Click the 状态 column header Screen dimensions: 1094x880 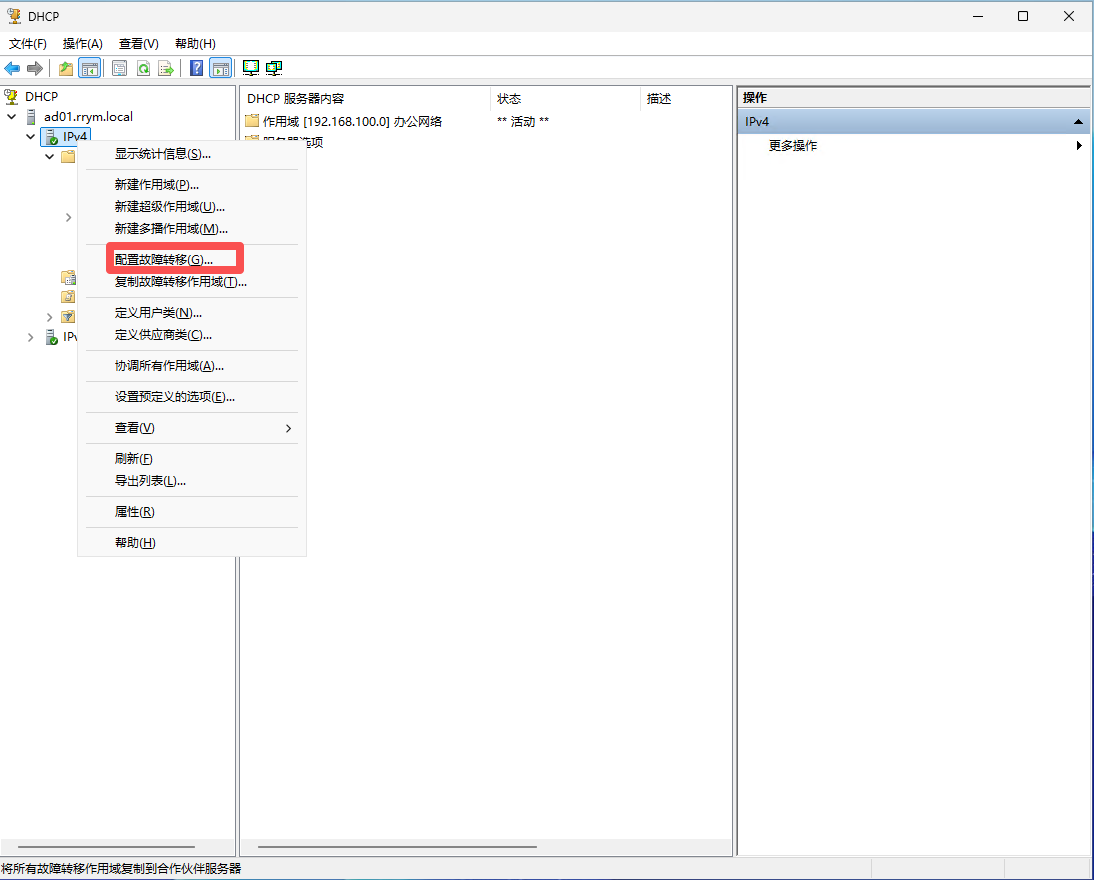510,99
